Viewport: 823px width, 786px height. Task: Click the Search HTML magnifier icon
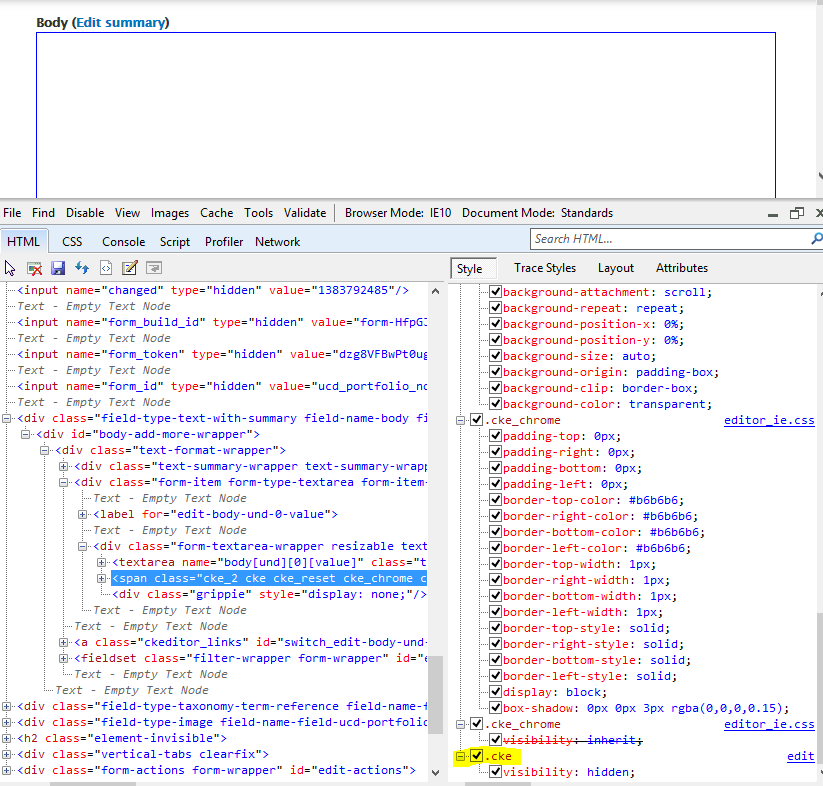[x=817, y=239]
